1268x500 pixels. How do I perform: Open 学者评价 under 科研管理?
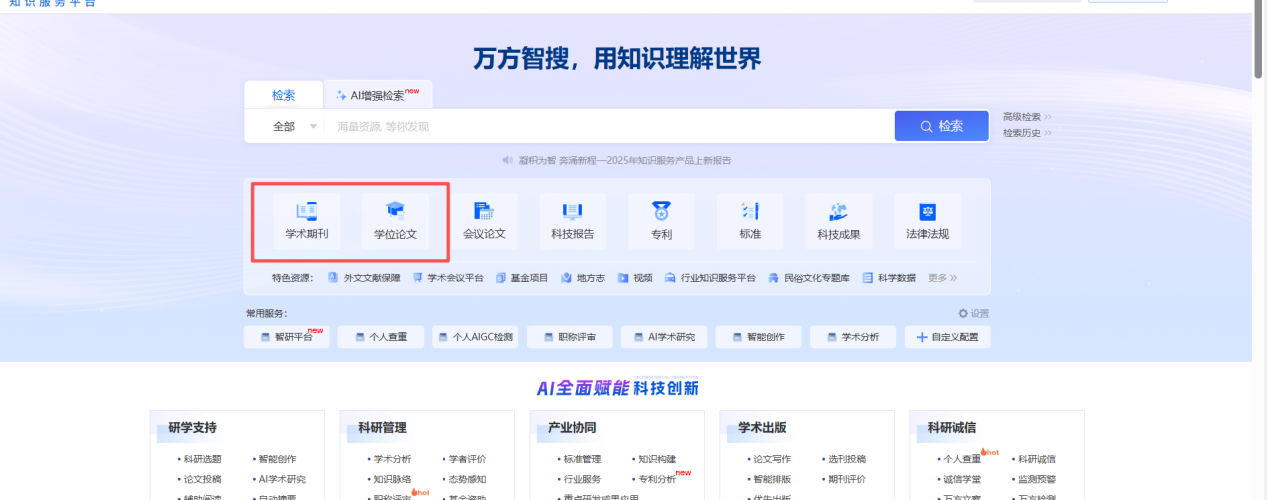[x=467, y=459]
